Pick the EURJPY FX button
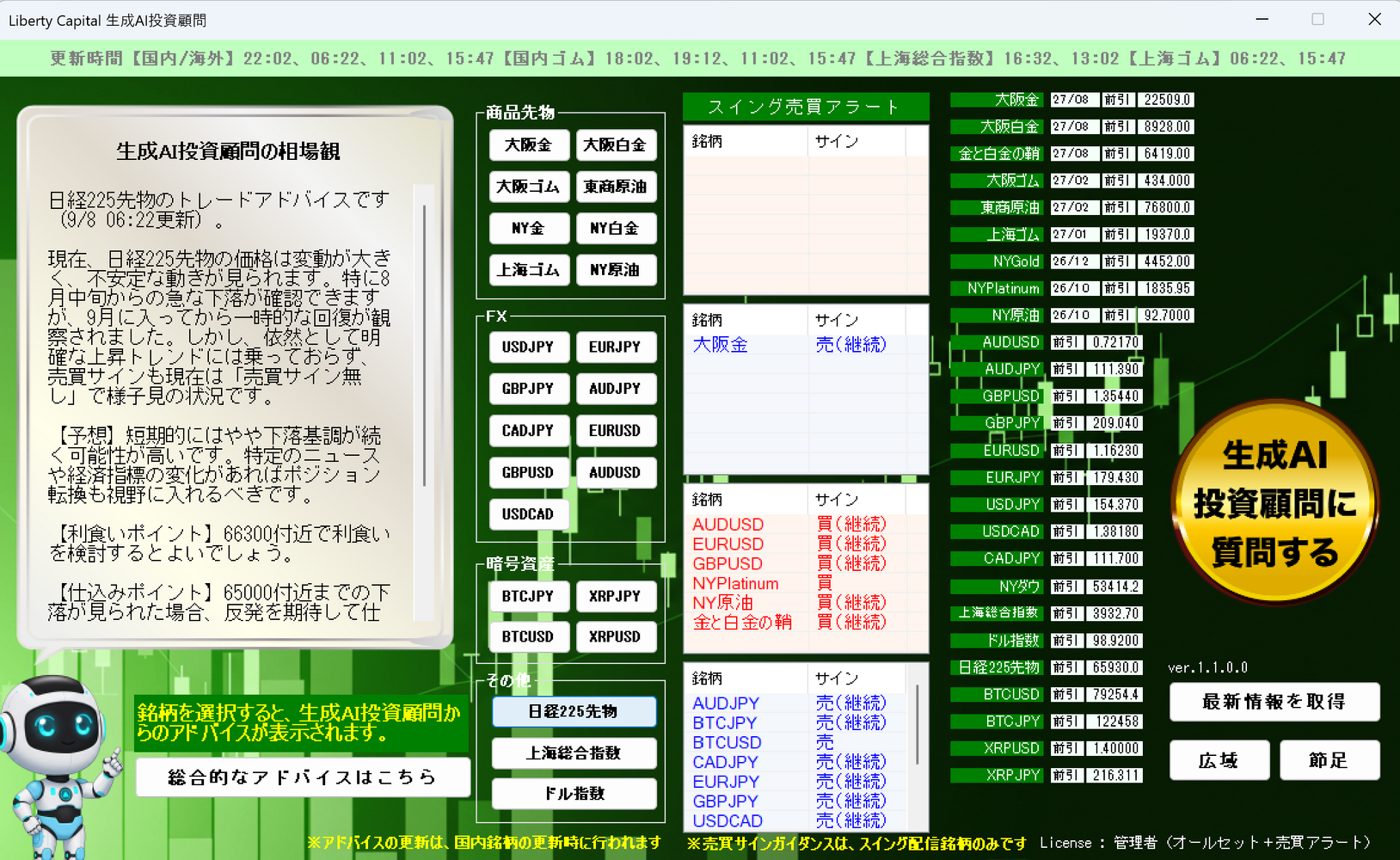1400x860 pixels. click(x=616, y=347)
